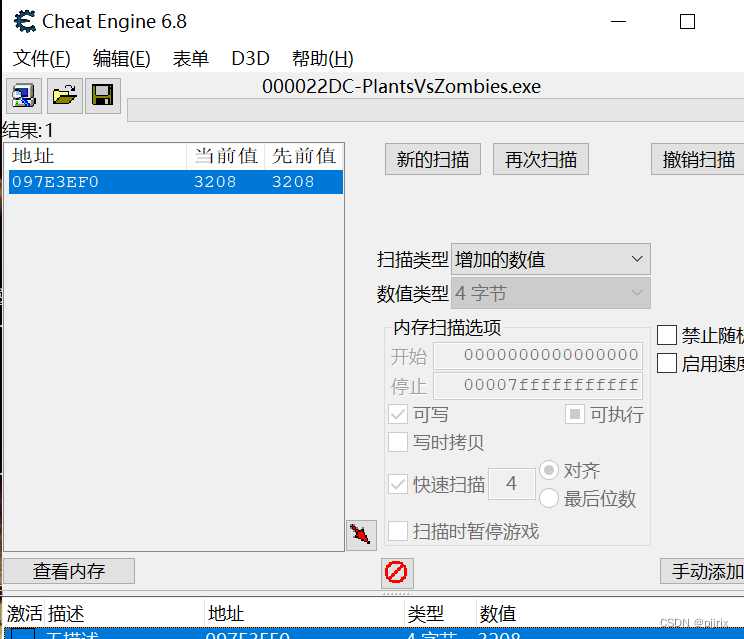Open the D3D menu
Screen dimensions: 744x639
click(x=250, y=59)
